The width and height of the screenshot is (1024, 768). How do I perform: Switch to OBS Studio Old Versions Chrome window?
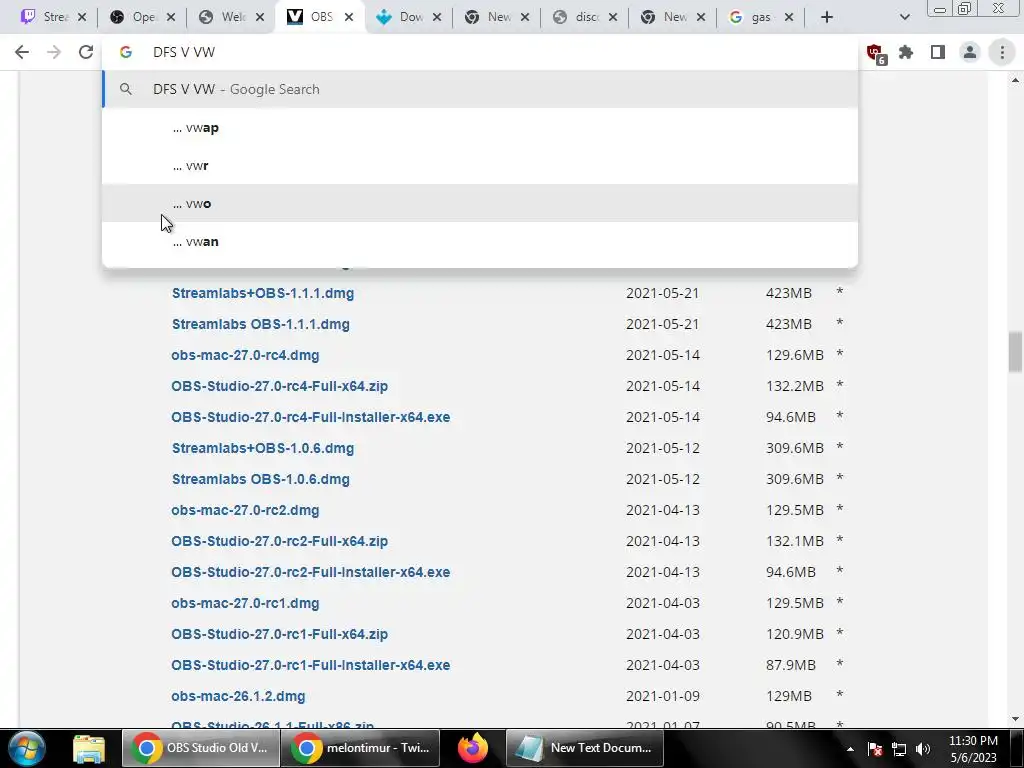[x=200, y=748]
